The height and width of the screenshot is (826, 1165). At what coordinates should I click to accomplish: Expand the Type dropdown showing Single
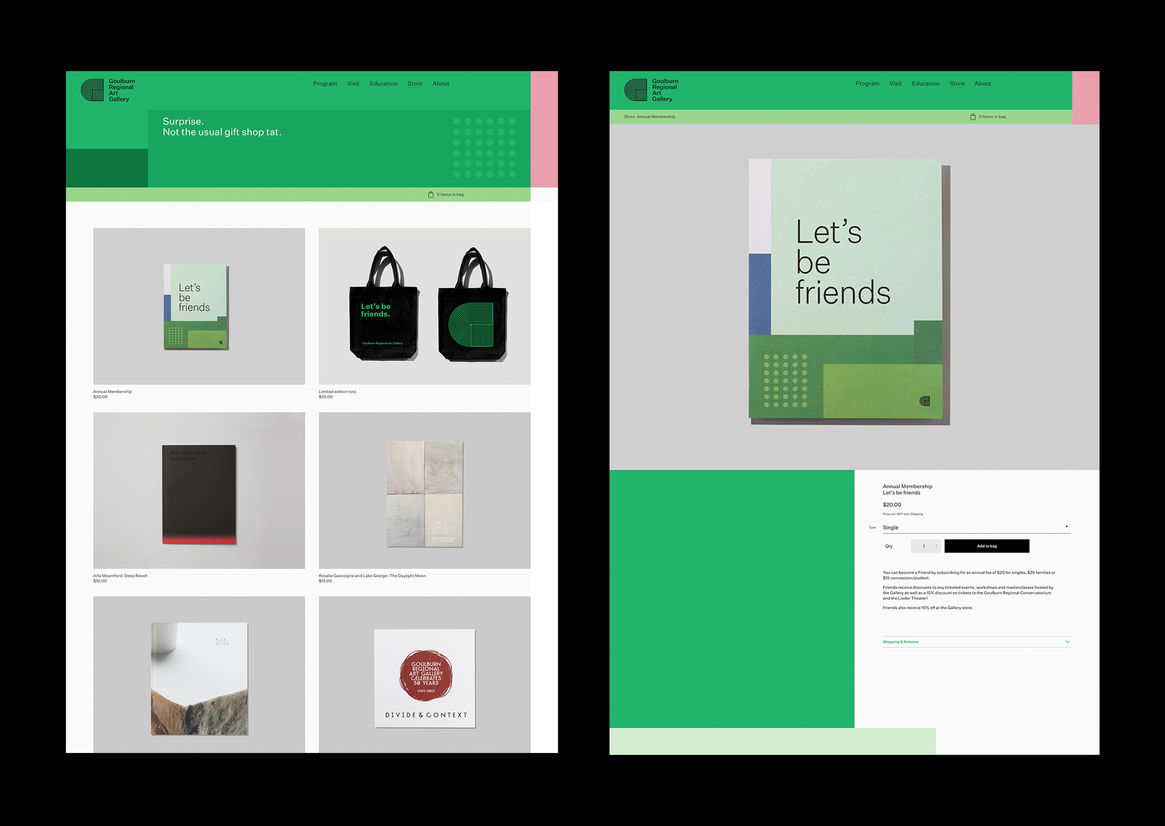pyautogui.click(x=975, y=527)
